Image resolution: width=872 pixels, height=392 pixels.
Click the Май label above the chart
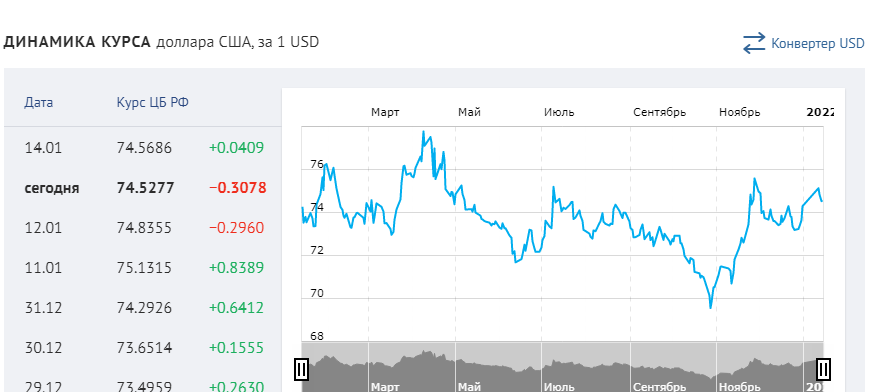coord(469,112)
